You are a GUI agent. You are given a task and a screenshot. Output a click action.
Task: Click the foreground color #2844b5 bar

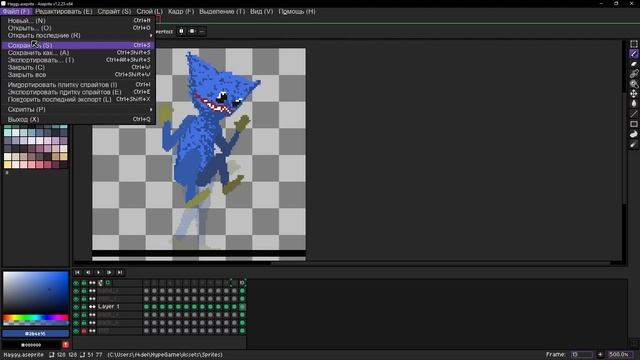[36, 333]
